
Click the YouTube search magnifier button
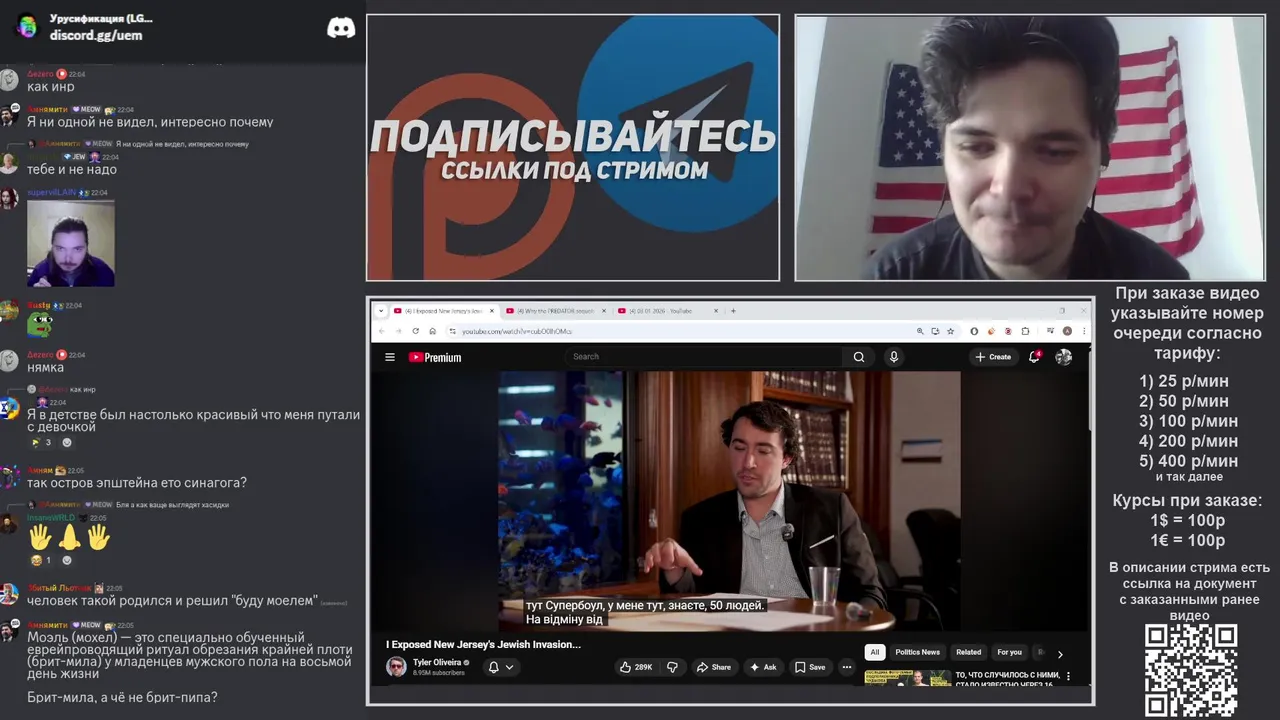[x=859, y=357]
